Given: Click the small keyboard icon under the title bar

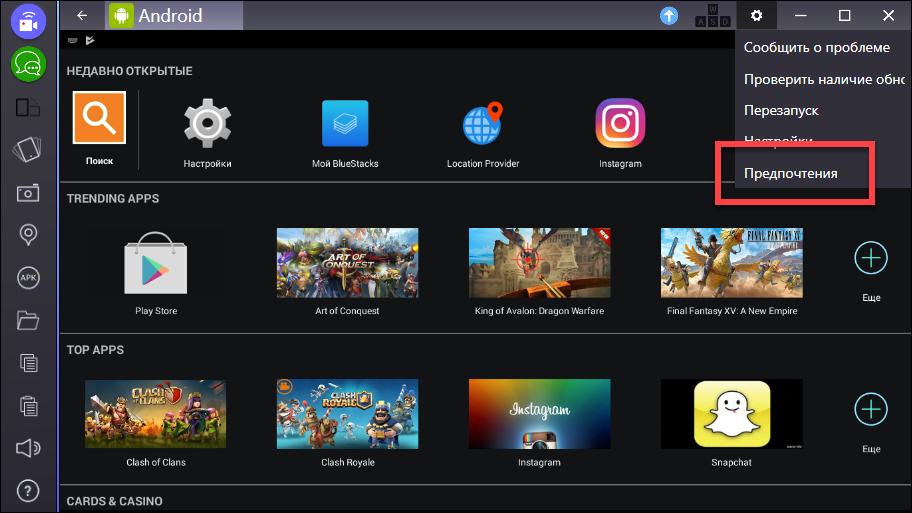Looking at the screenshot, I should [x=73, y=40].
